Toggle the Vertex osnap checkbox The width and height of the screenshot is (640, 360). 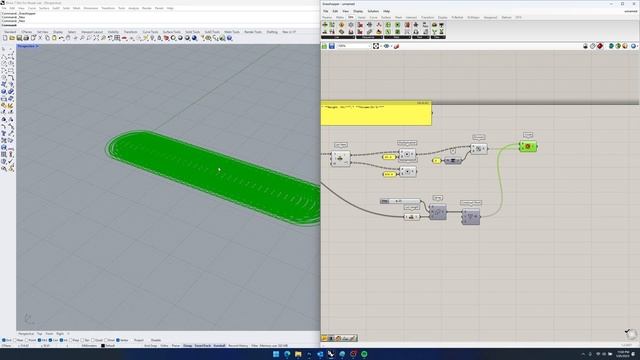[118, 340]
